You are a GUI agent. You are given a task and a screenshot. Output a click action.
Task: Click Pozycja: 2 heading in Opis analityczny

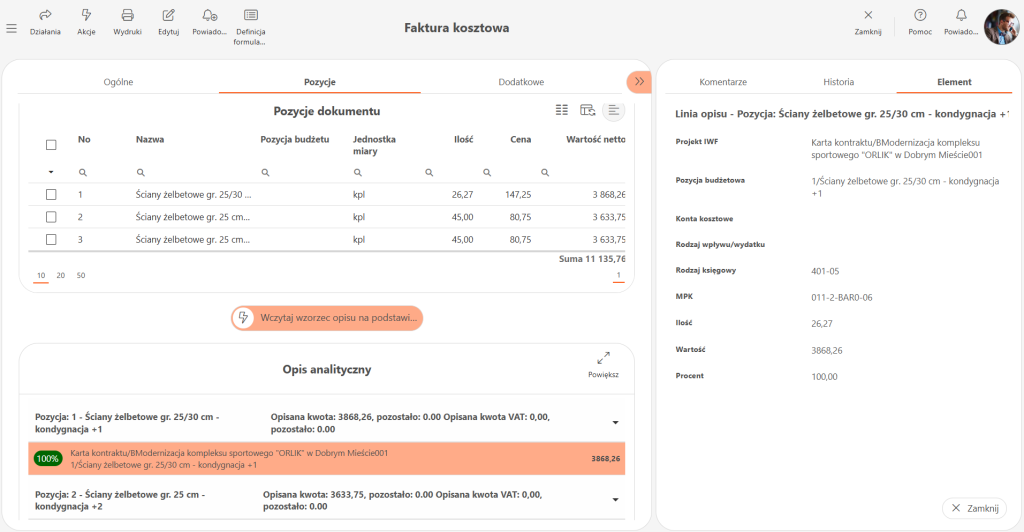120,501
